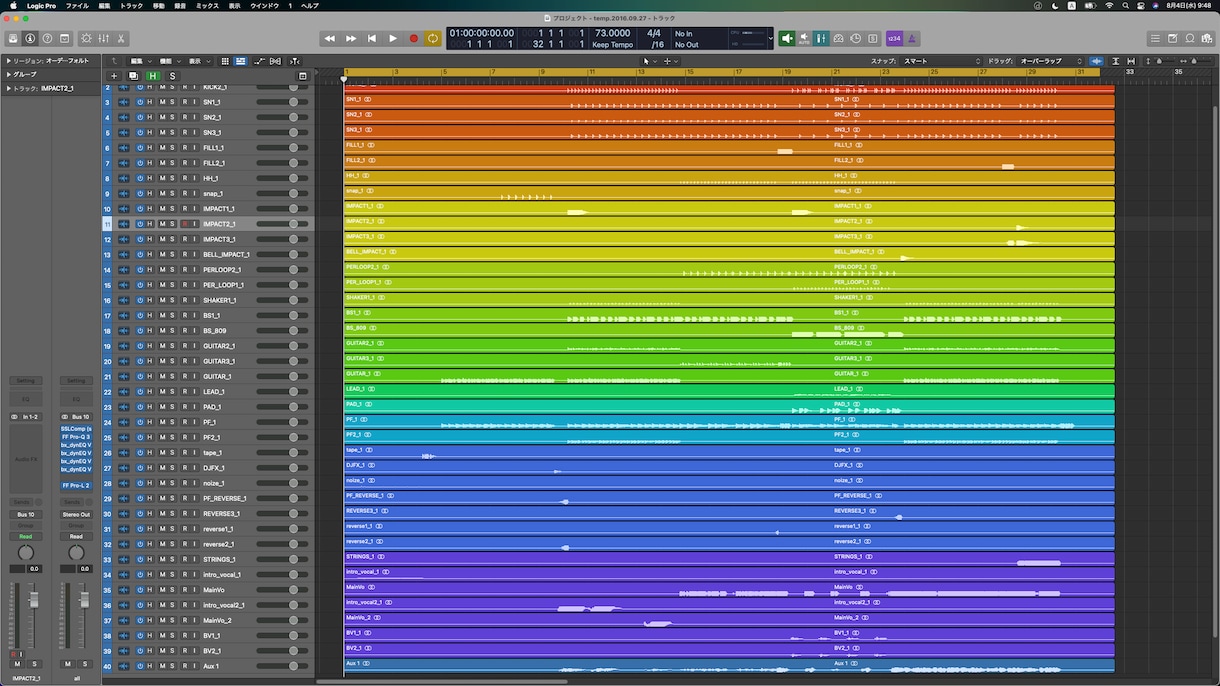Toggle the count-in 1234 button

click(x=894, y=38)
